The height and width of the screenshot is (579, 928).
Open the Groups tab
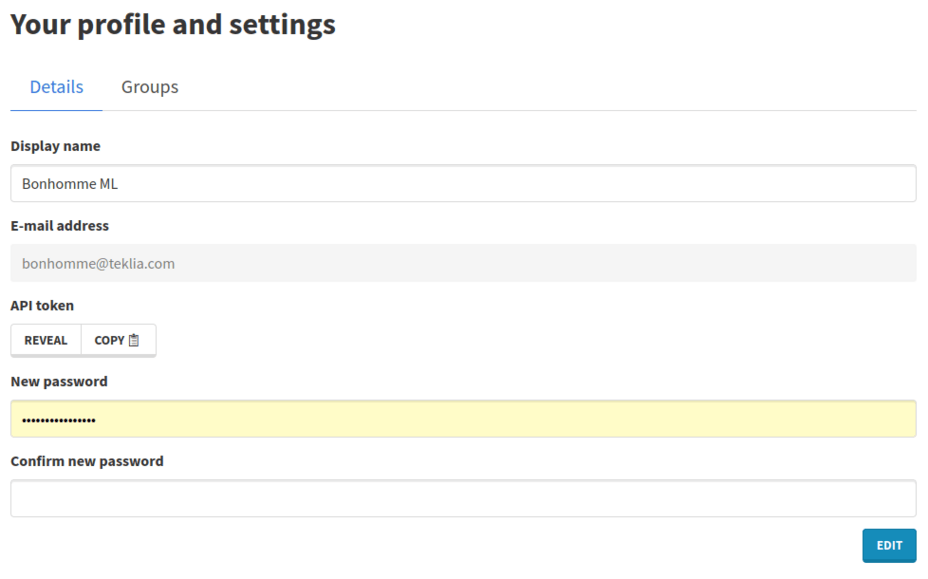pos(150,87)
